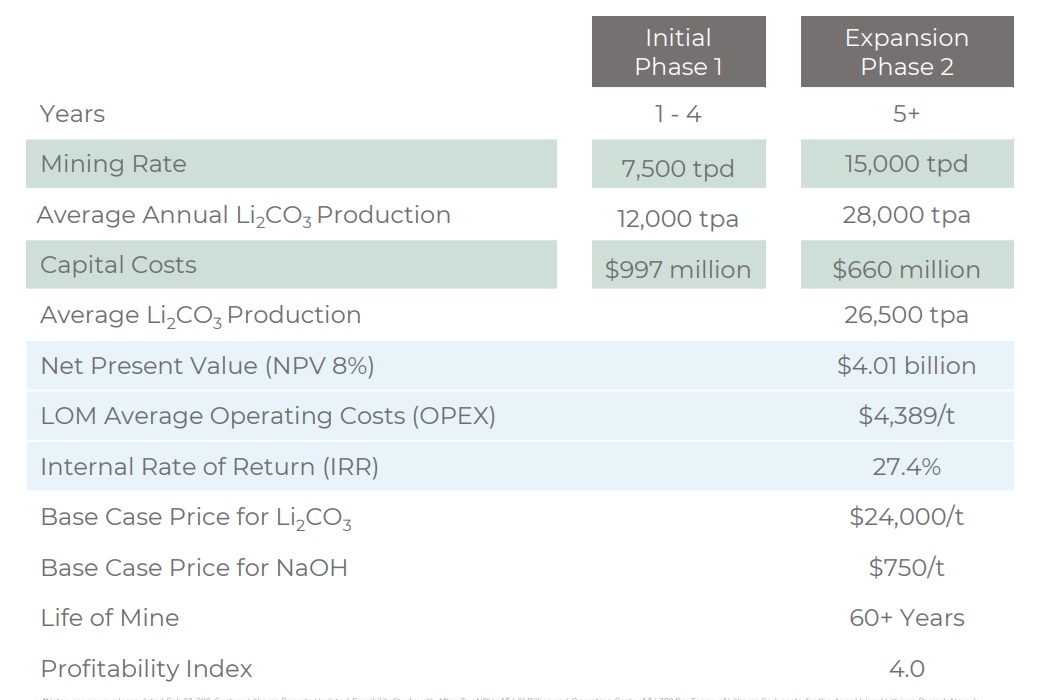Click the $4.01 billion value
Screen dimensions: 1050x700
point(906,366)
